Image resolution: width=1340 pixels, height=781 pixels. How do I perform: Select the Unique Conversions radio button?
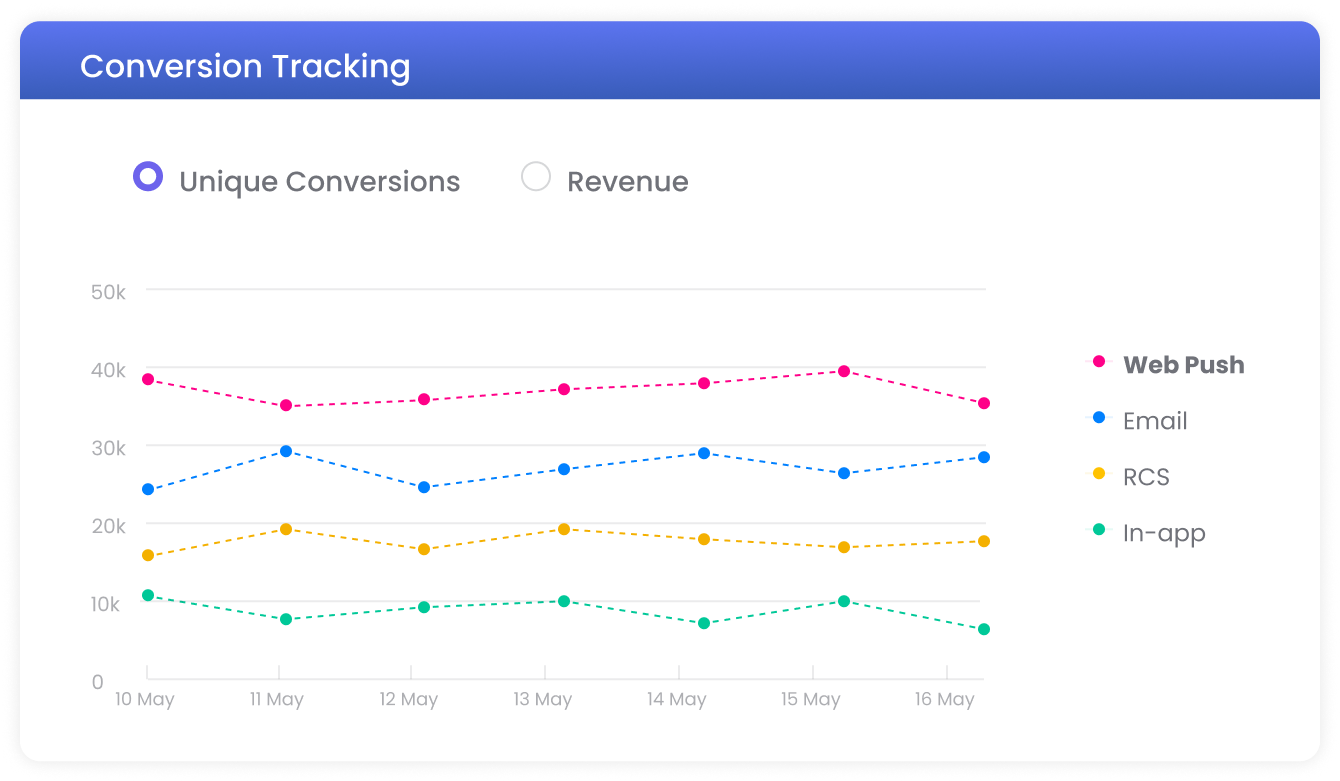[148, 177]
